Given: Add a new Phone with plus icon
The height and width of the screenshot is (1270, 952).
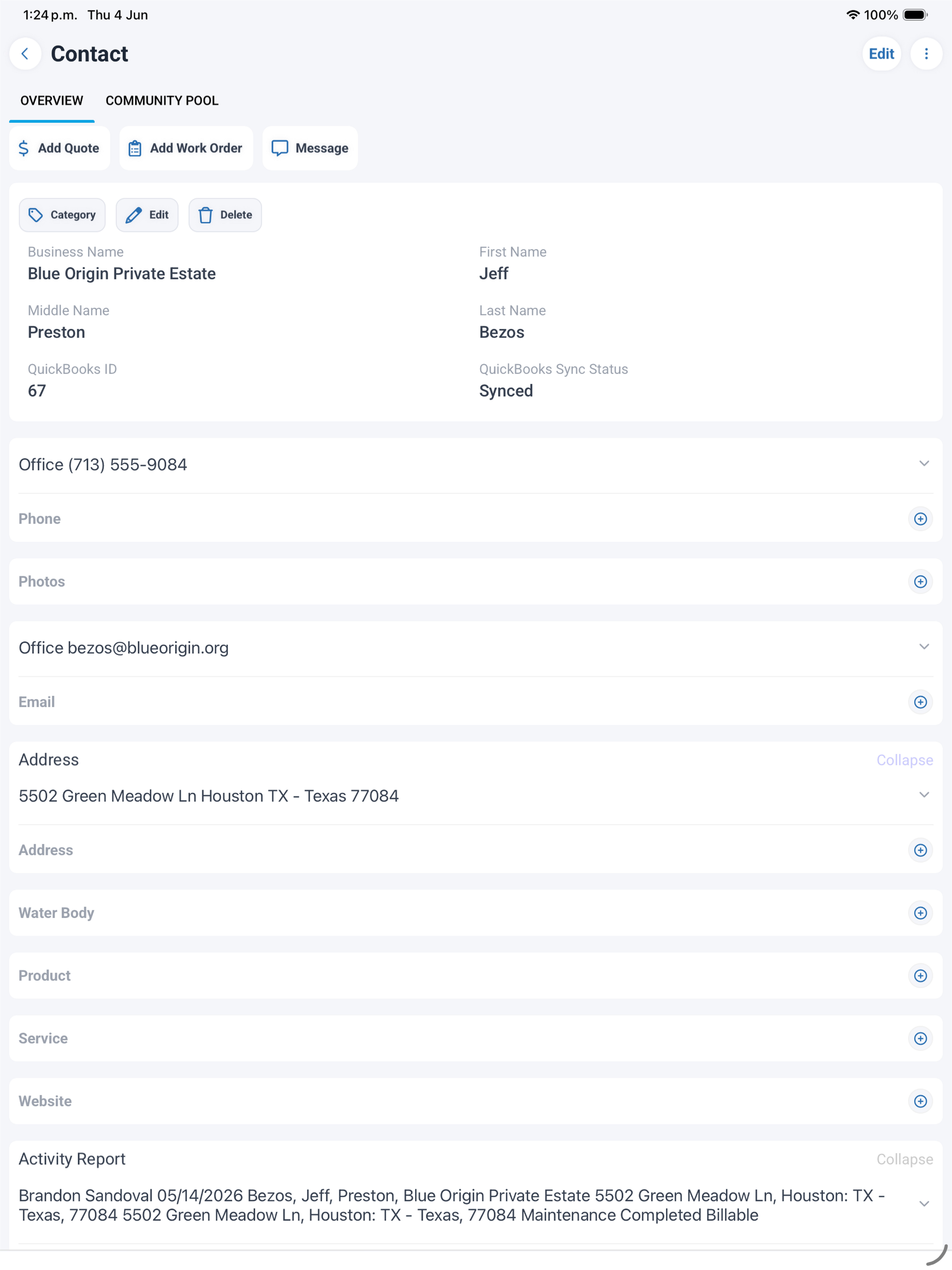Looking at the screenshot, I should pyautogui.click(x=921, y=519).
